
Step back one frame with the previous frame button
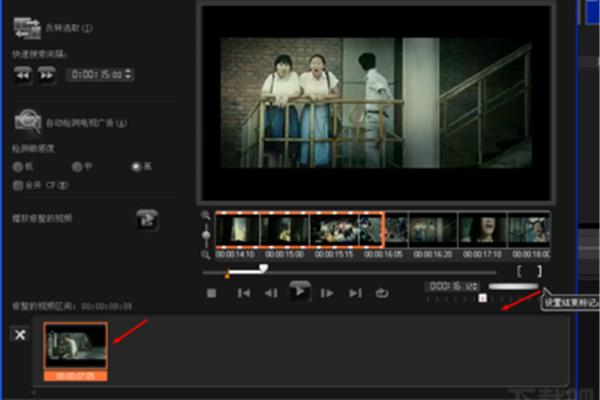coord(271,294)
